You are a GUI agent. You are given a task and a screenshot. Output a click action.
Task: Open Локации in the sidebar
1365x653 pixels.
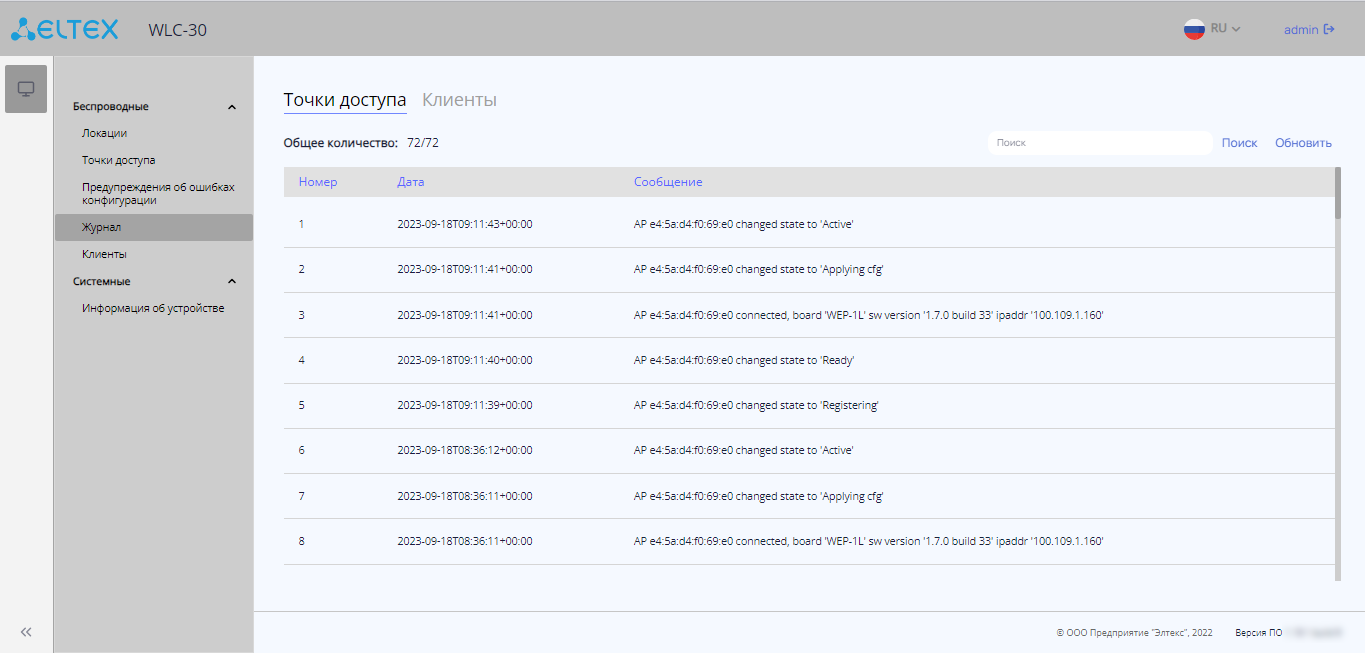click(x=104, y=133)
